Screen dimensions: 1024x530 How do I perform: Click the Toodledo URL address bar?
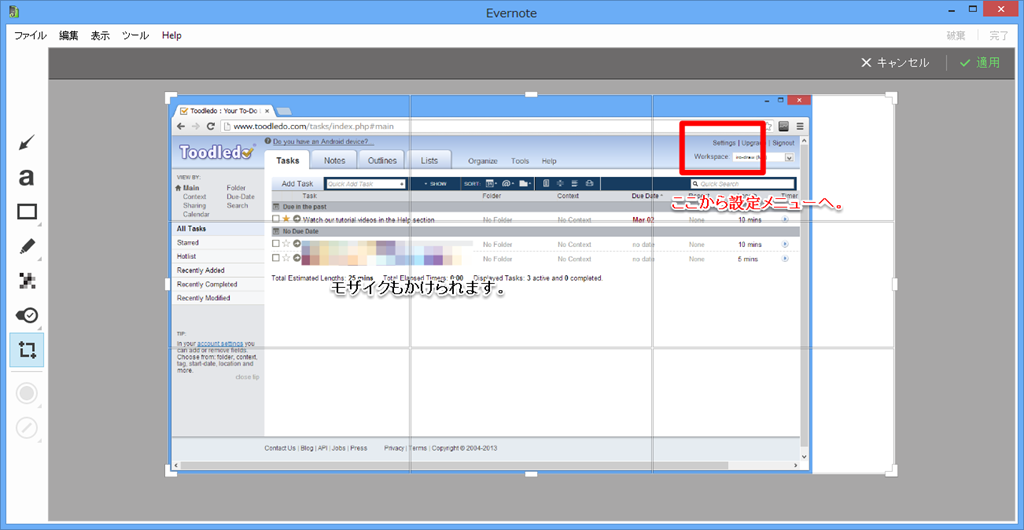[x=496, y=127]
